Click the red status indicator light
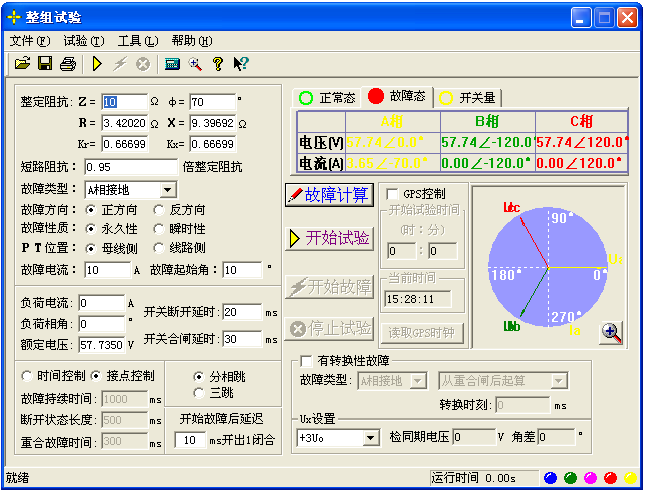The height and width of the screenshot is (492, 647). pos(610,478)
